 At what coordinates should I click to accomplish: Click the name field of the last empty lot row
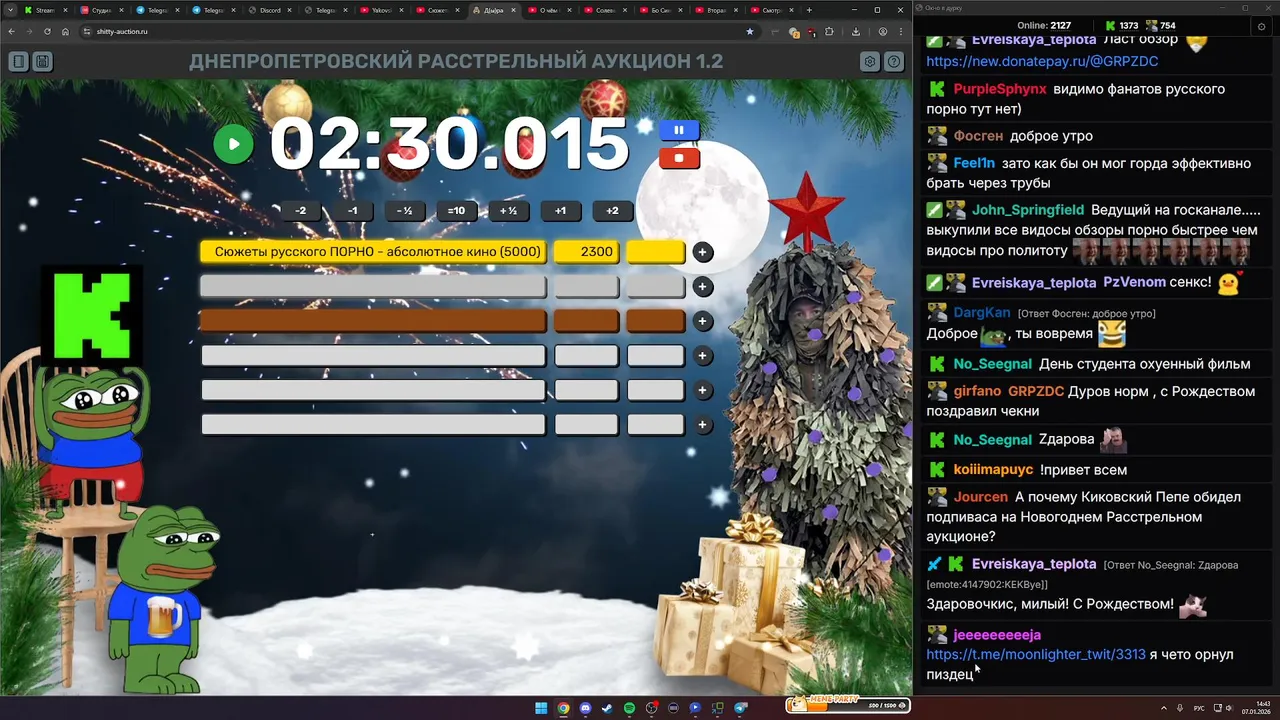(373, 425)
